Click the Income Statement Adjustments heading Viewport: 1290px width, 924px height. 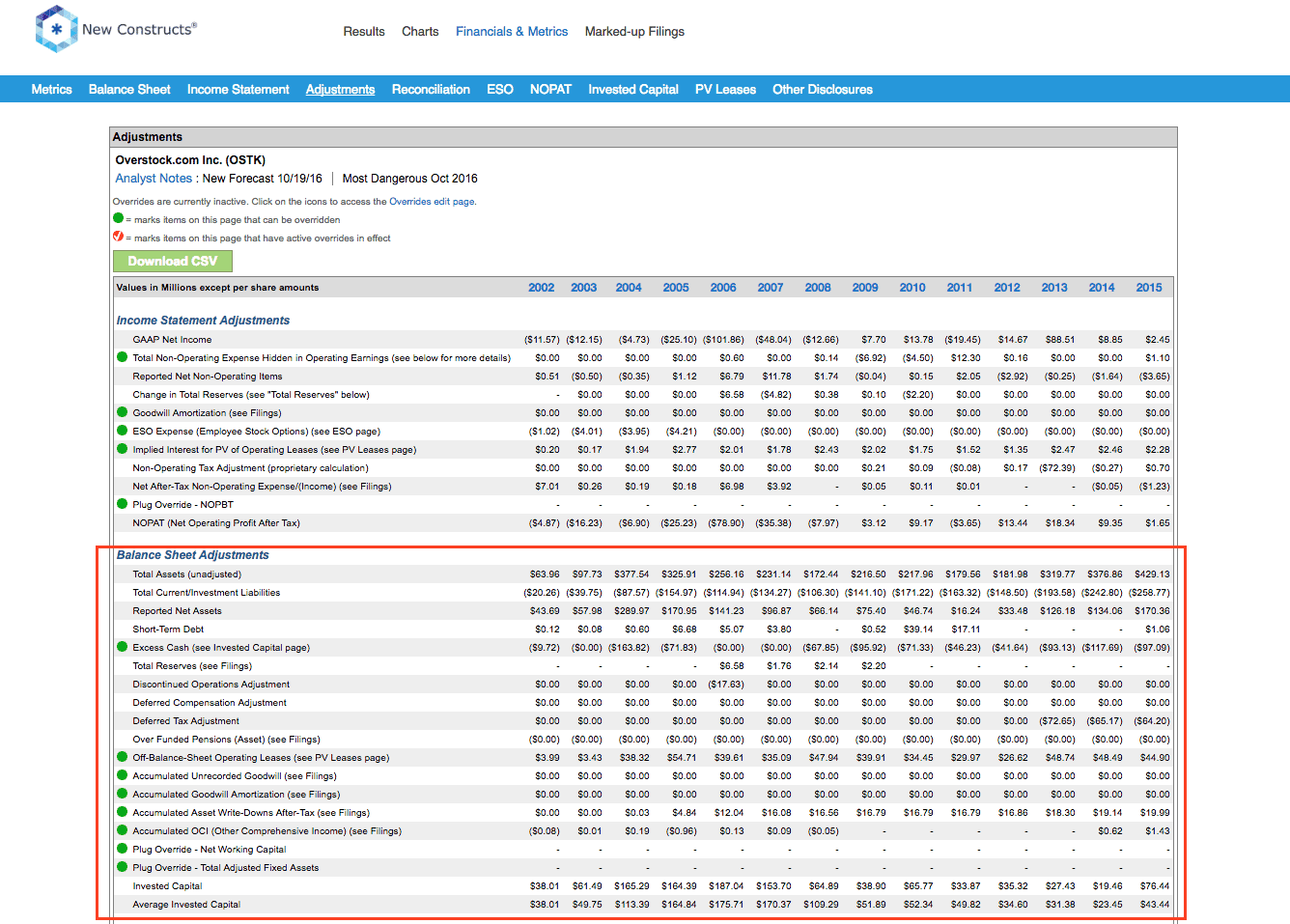[x=203, y=321]
